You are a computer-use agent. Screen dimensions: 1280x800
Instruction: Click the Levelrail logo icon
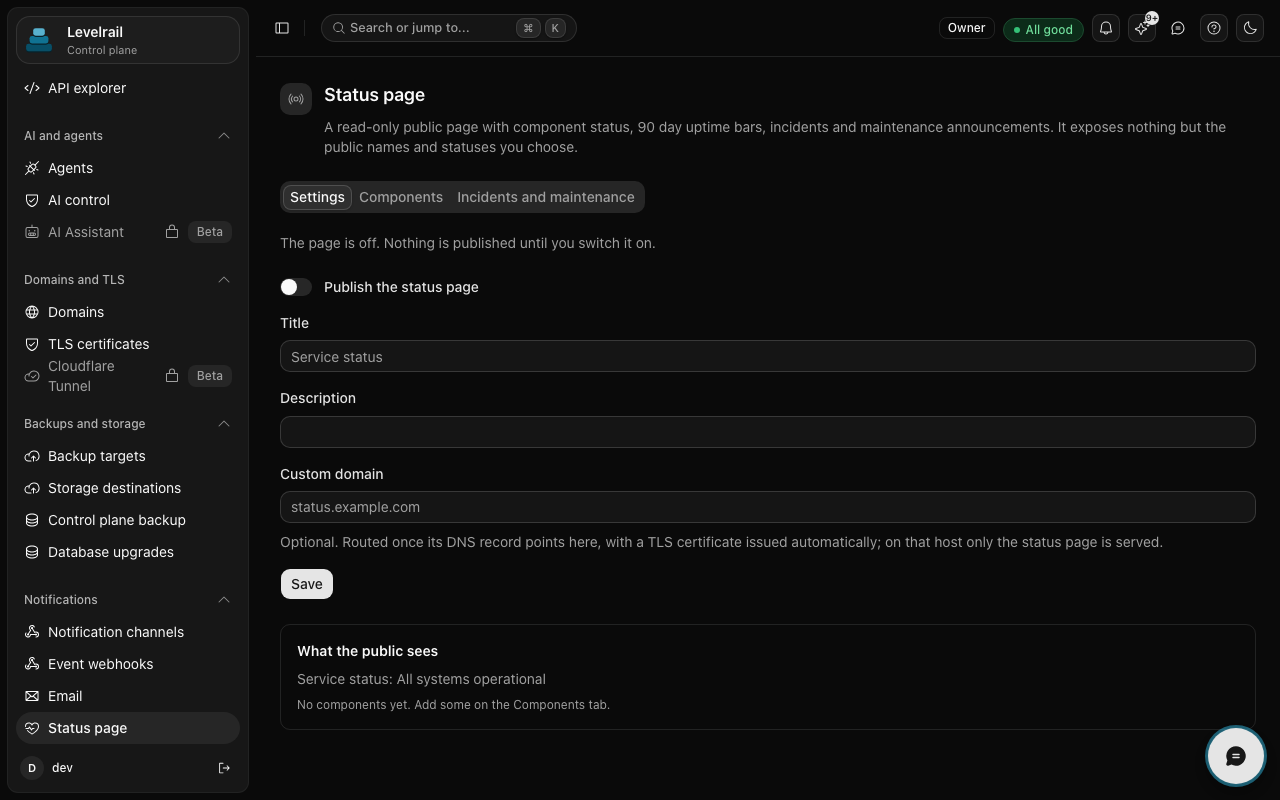click(39, 40)
